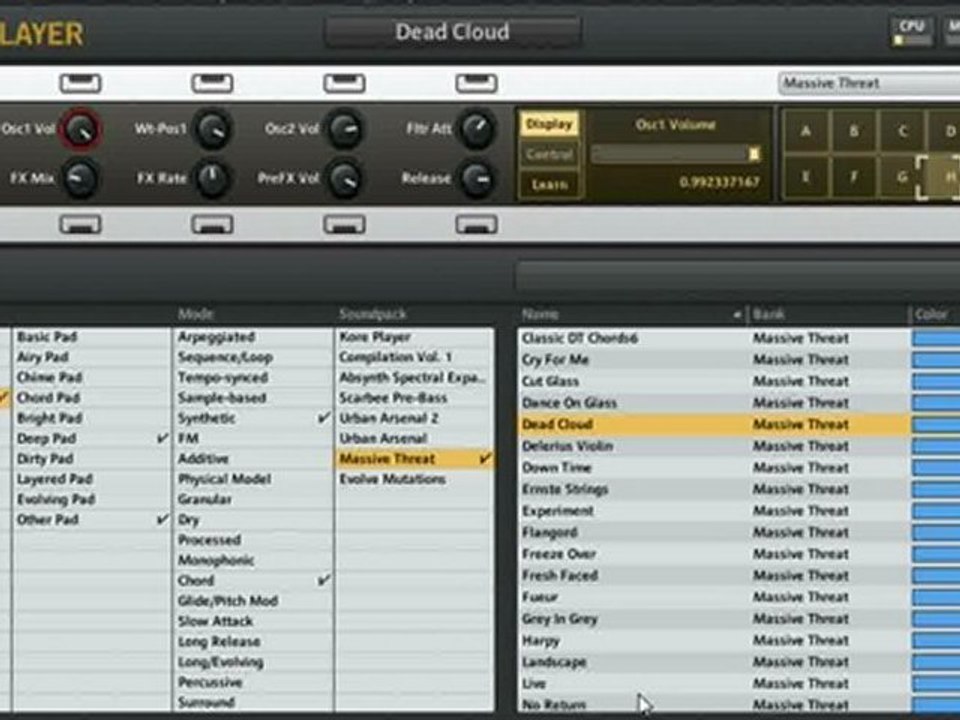The image size is (960, 720).
Task: Select the Scarbee Pre-Bass soundpack
Action: point(415,398)
